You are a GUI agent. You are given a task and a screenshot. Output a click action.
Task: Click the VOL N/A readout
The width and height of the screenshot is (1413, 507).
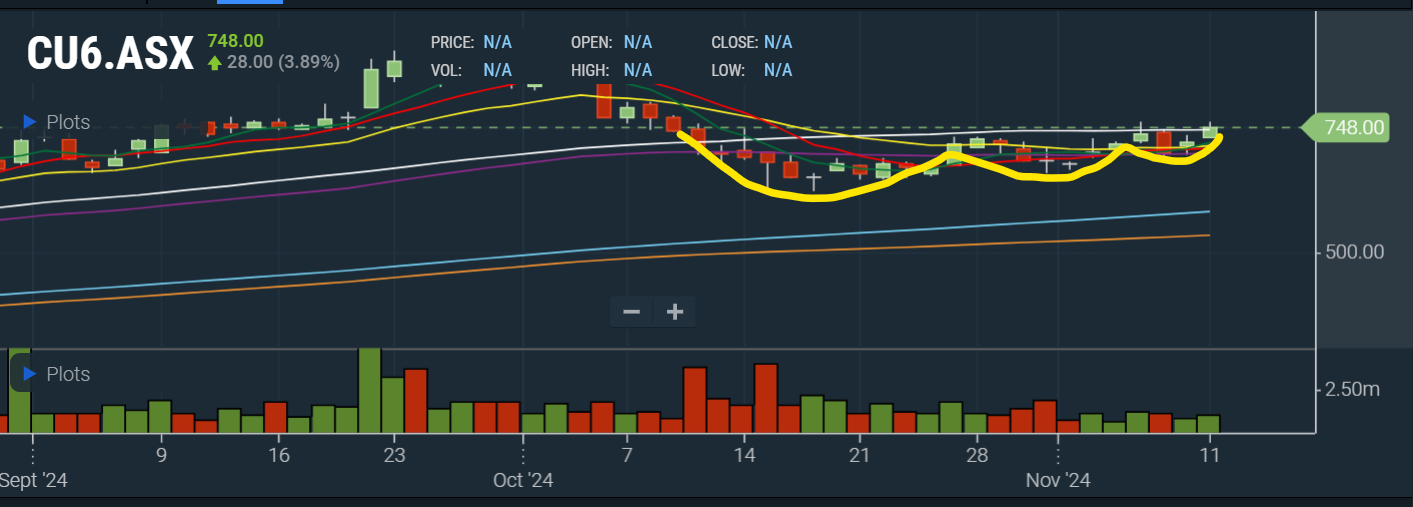[471, 70]
